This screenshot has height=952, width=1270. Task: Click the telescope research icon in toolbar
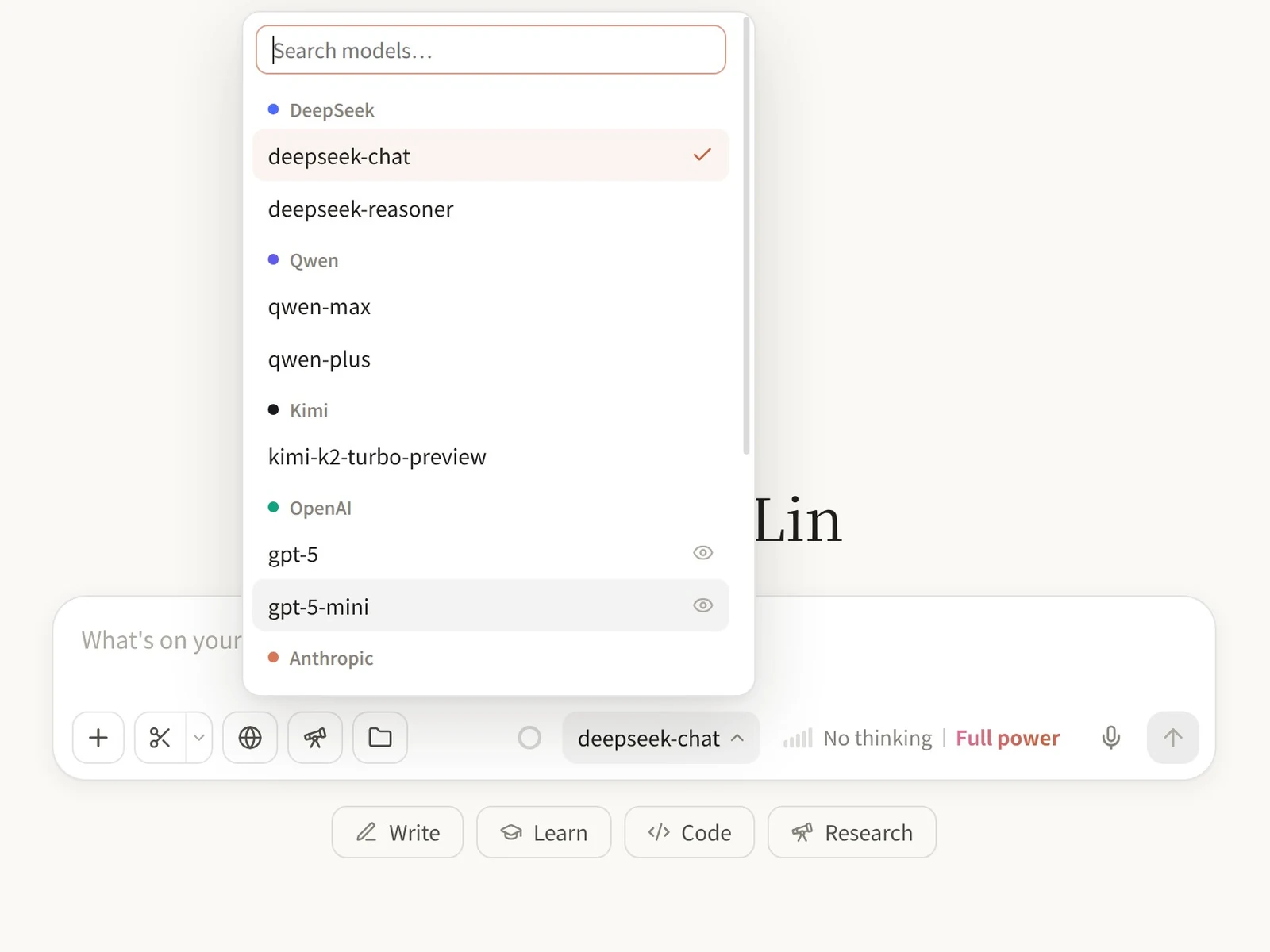click(x=315, y=738)
